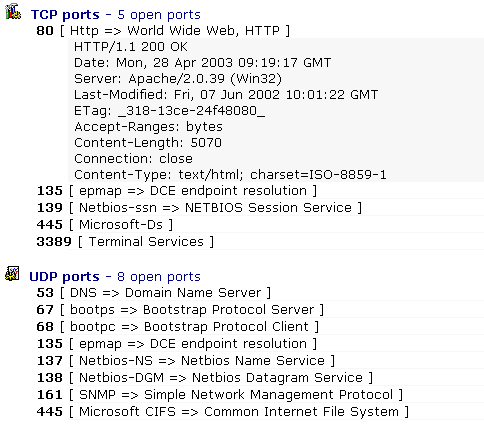Select UDP 445 Microsoft CIFS entry

(223, 412)
